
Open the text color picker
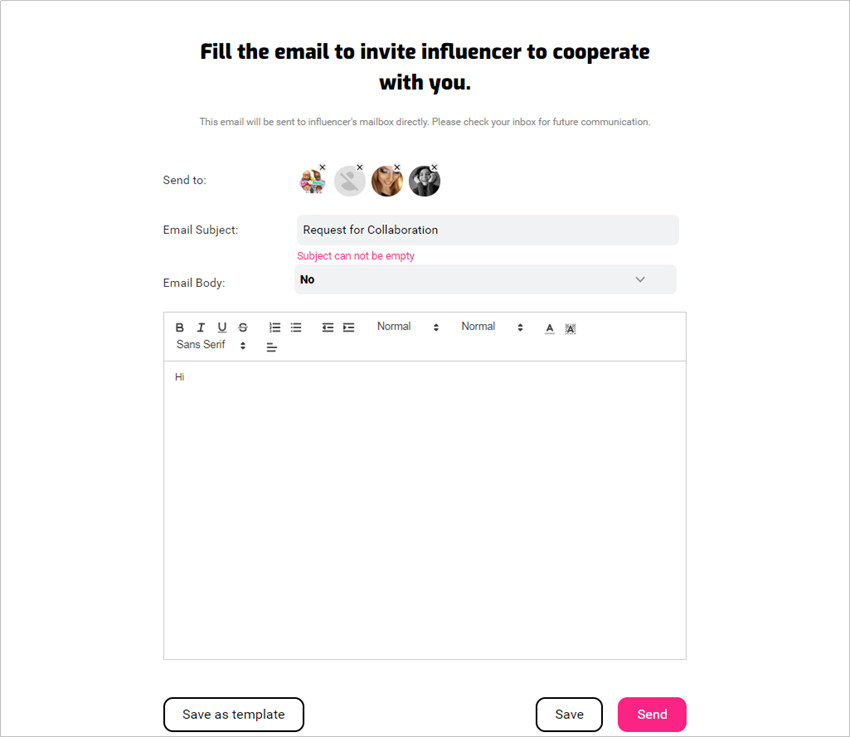(550, 328)
